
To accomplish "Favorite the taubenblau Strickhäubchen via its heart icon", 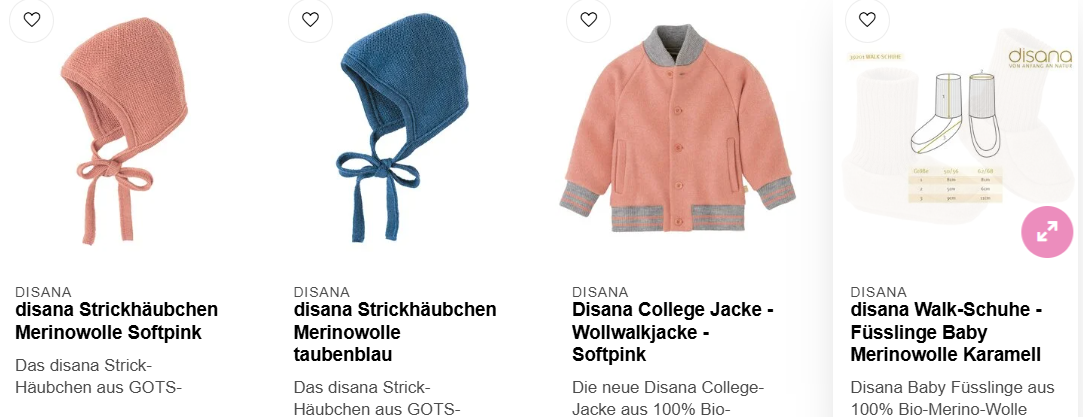I will pyautogui.click(x=310, y=19).
